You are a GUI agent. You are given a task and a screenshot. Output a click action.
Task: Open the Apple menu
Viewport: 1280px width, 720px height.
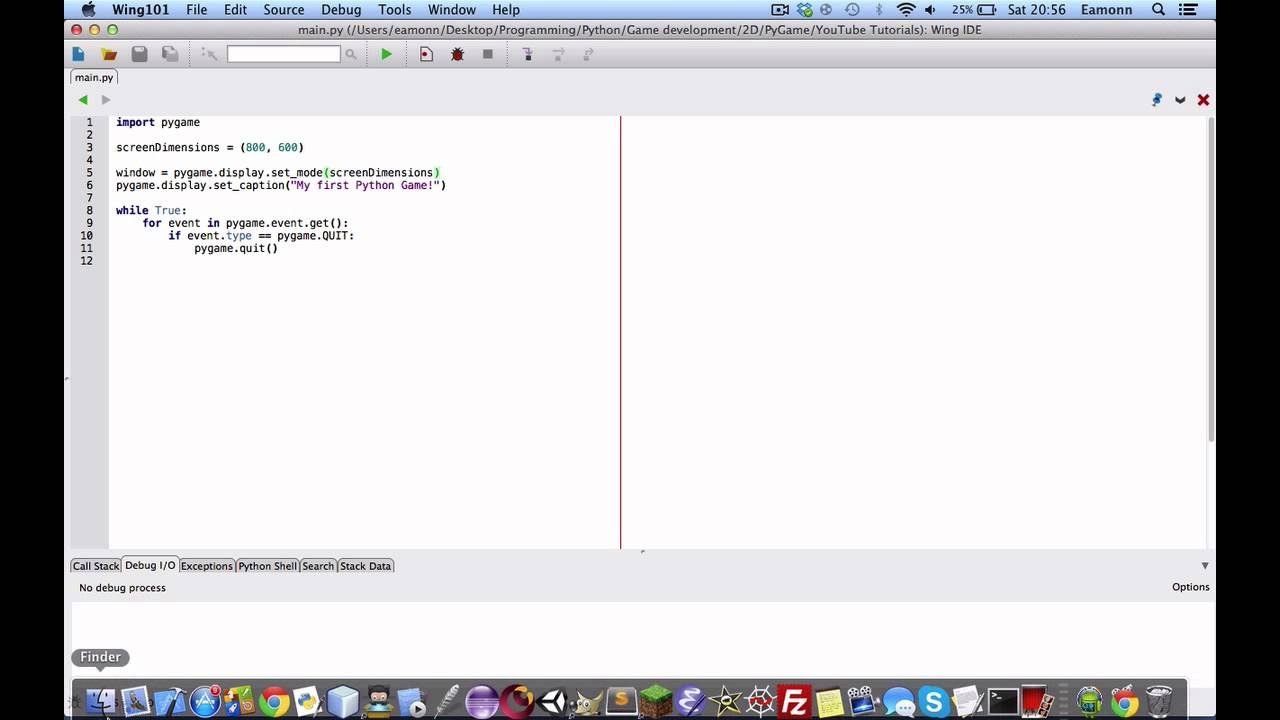click(88, 9)
